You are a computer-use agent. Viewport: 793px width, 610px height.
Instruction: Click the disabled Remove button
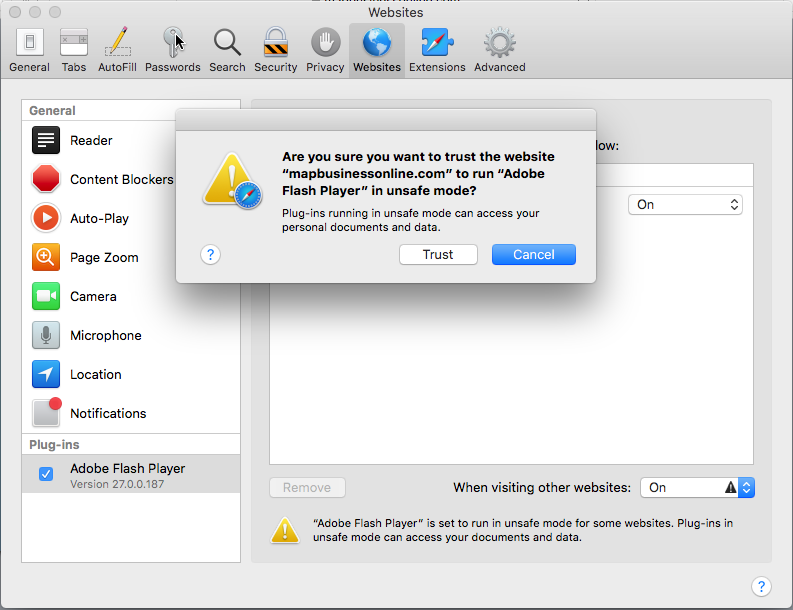307,487
